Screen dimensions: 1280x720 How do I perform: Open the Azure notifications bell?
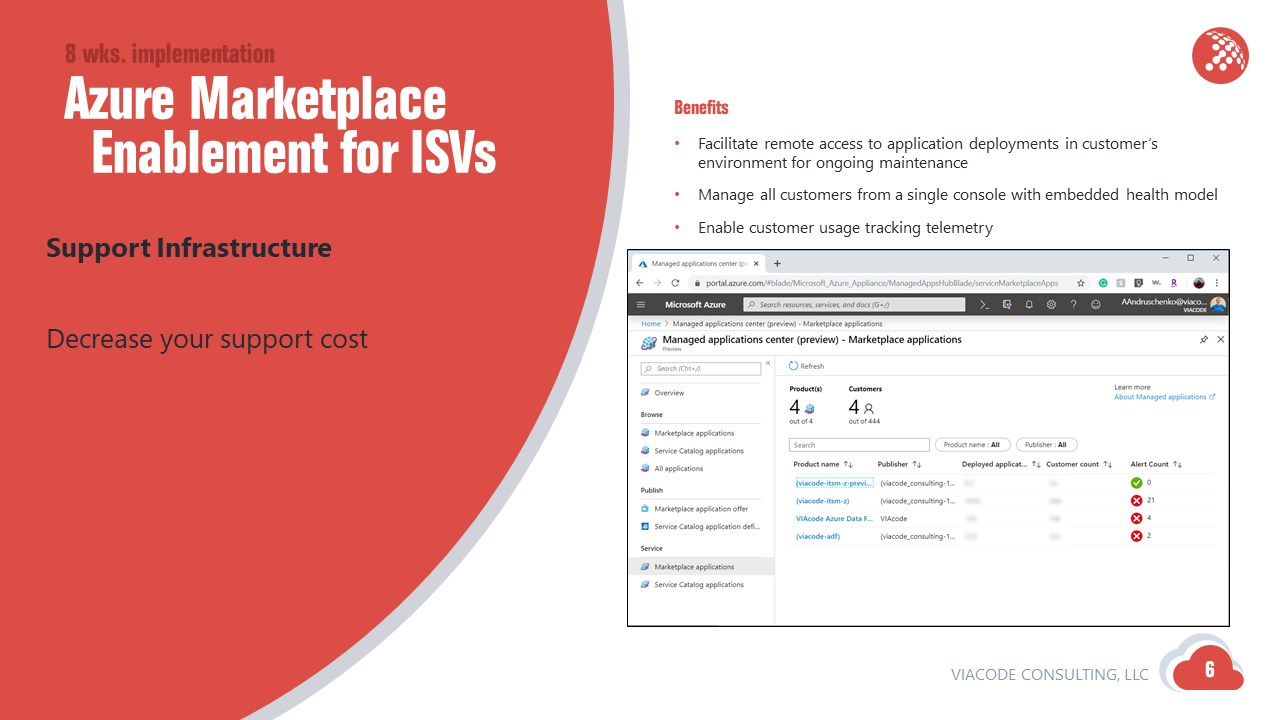point(1029,304)
